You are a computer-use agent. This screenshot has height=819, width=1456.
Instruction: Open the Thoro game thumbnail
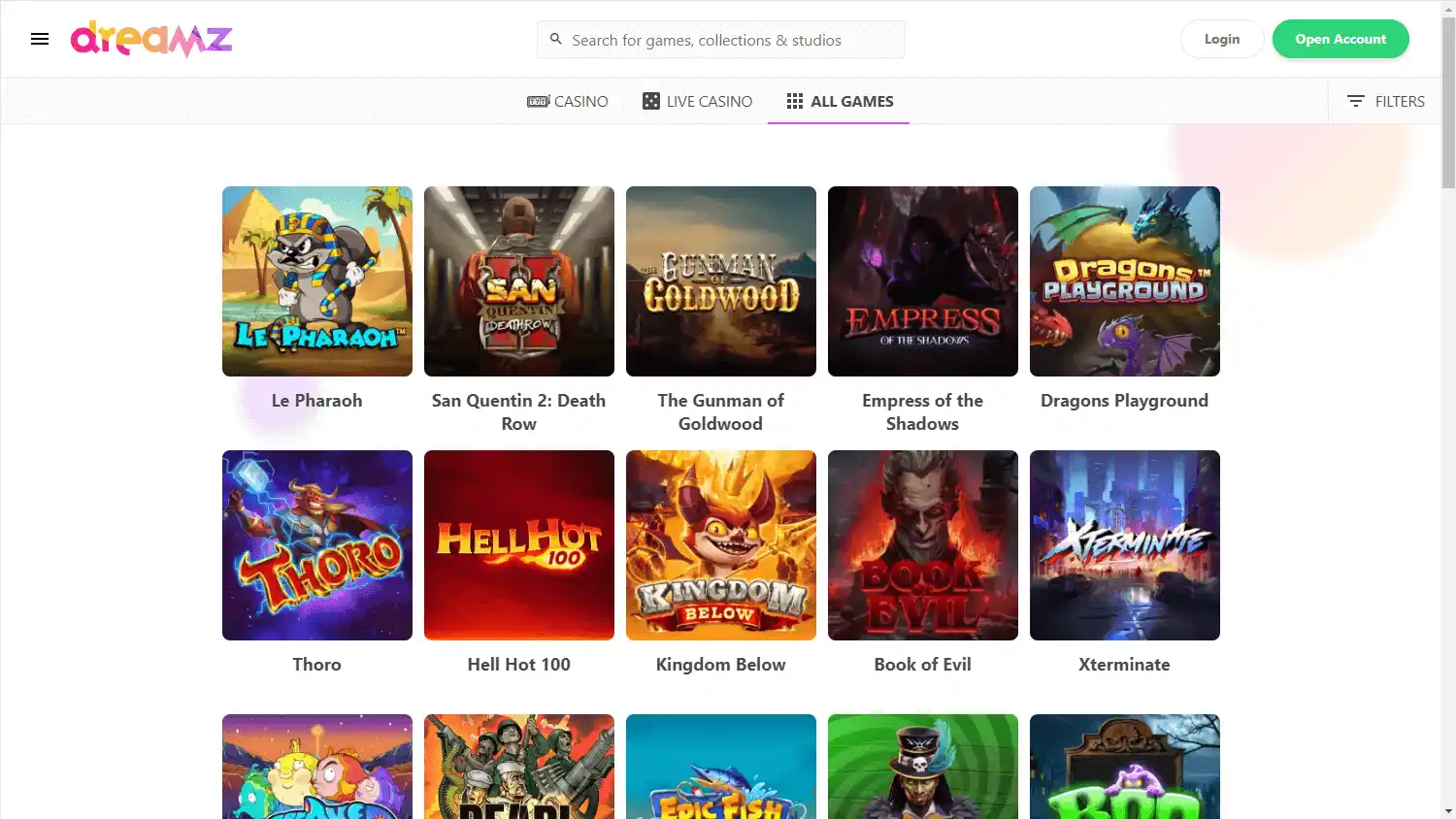click(317, 545)
